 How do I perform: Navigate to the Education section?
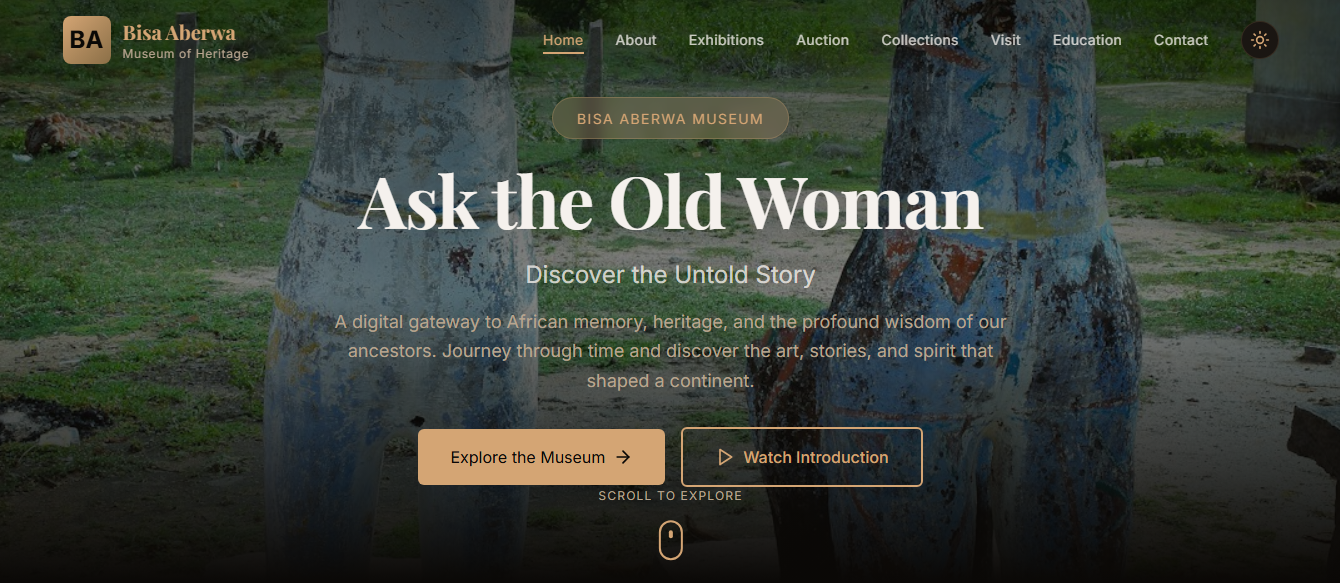[x=1087, y=40]
